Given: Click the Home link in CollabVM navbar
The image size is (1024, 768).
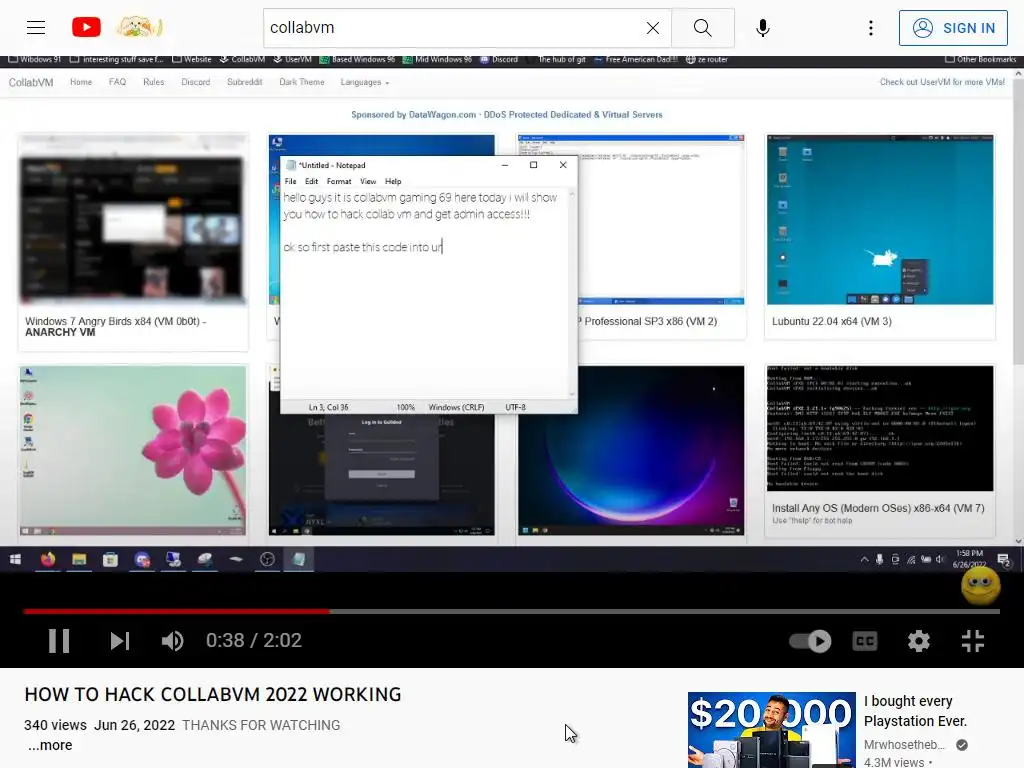Looking at the screenshot, I should [x=81, y=82].
